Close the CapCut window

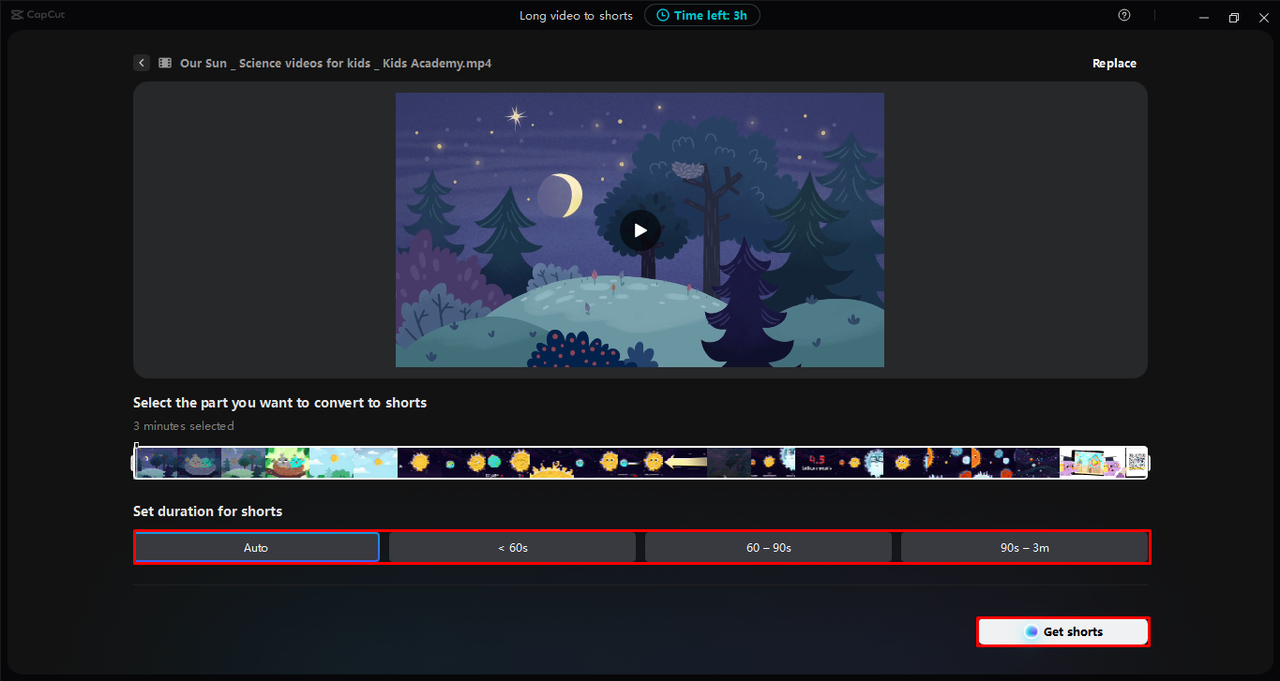[1262, 17]
